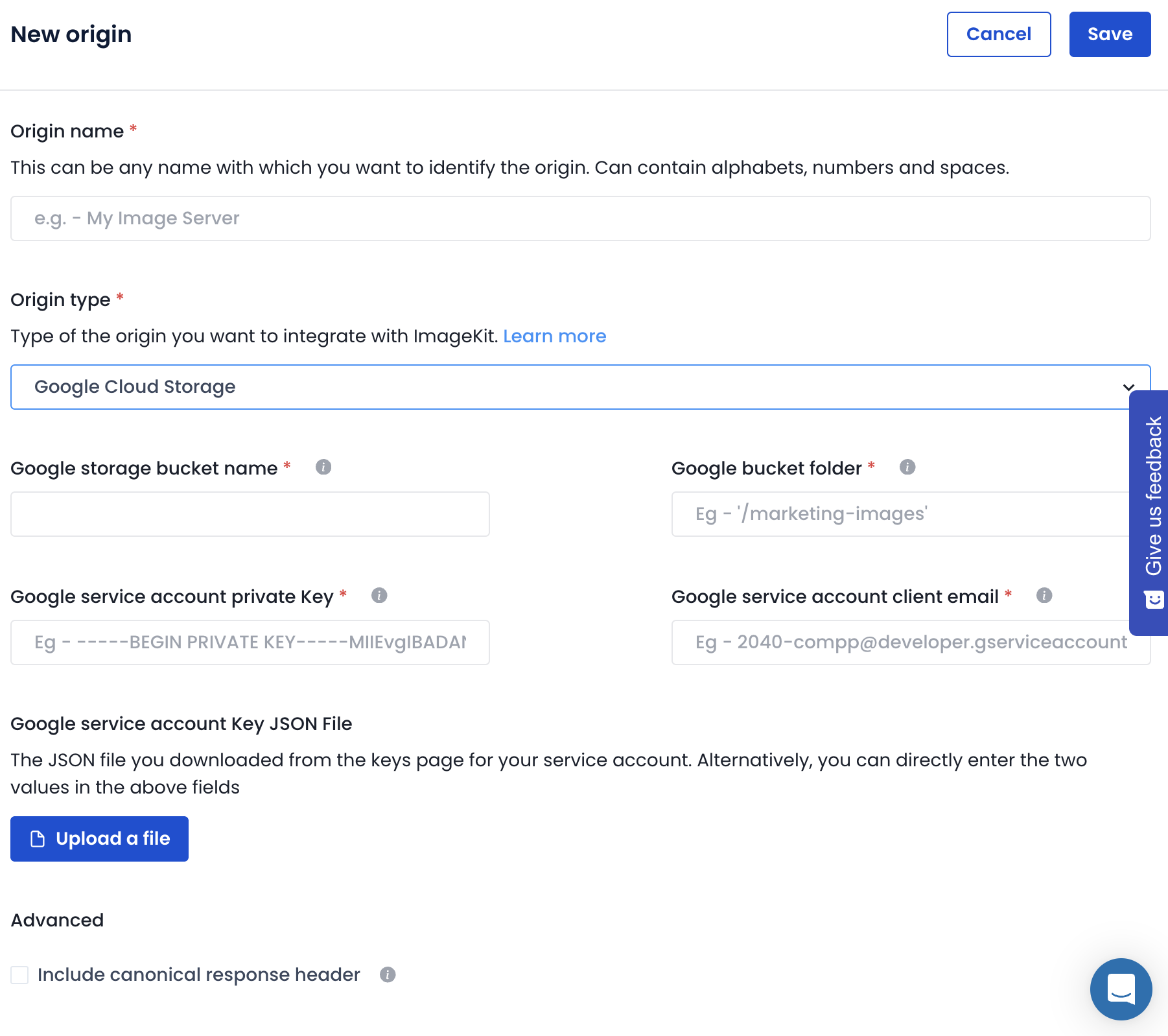The height and width of the screenshot is (1036, 1168).
Task: Click the file icon in Upload button
Action: (x=38, y=839)
